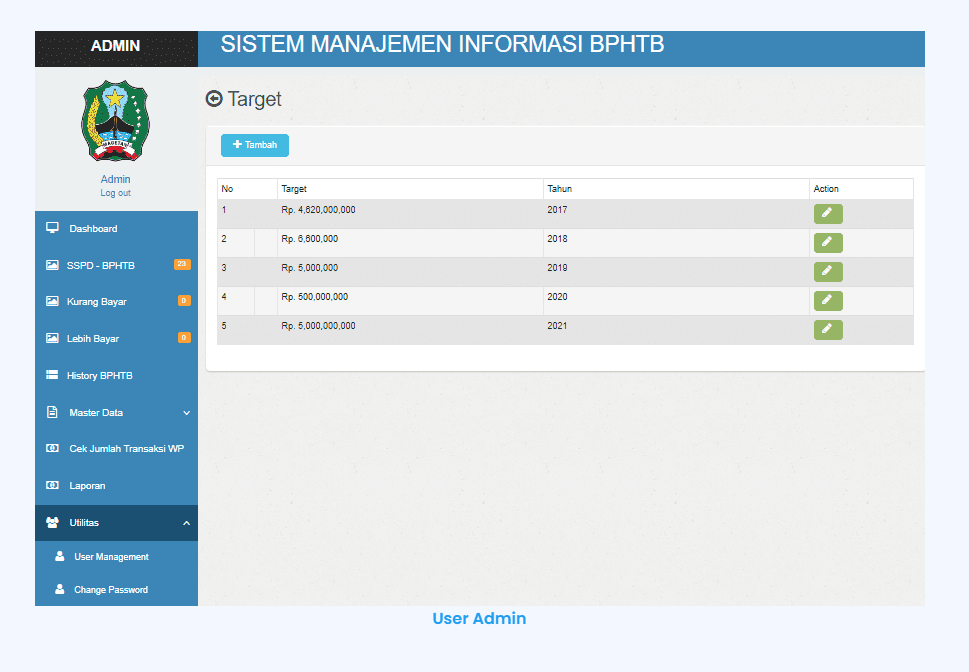Click the Utilitas users icon
Screen dimensions: 969x672
coord(53,522)
